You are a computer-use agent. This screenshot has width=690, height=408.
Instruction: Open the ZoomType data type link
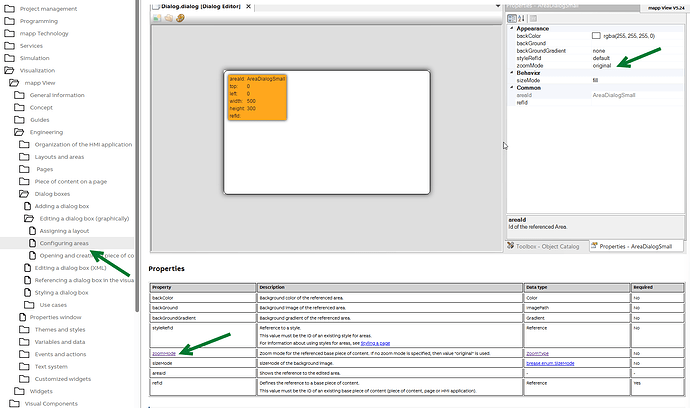pos(537,353)
